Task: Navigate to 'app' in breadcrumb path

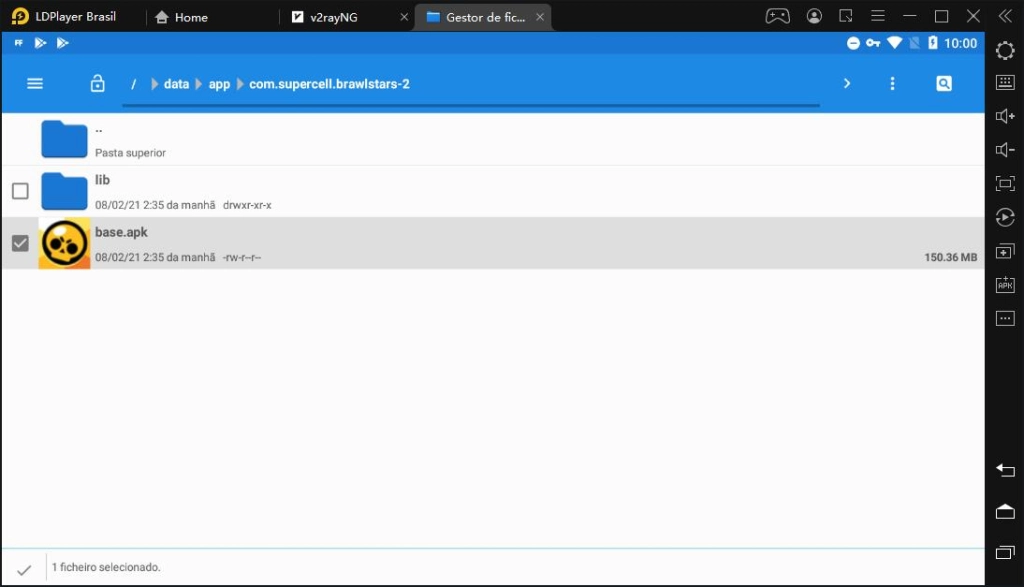Action: coord(219,84)
